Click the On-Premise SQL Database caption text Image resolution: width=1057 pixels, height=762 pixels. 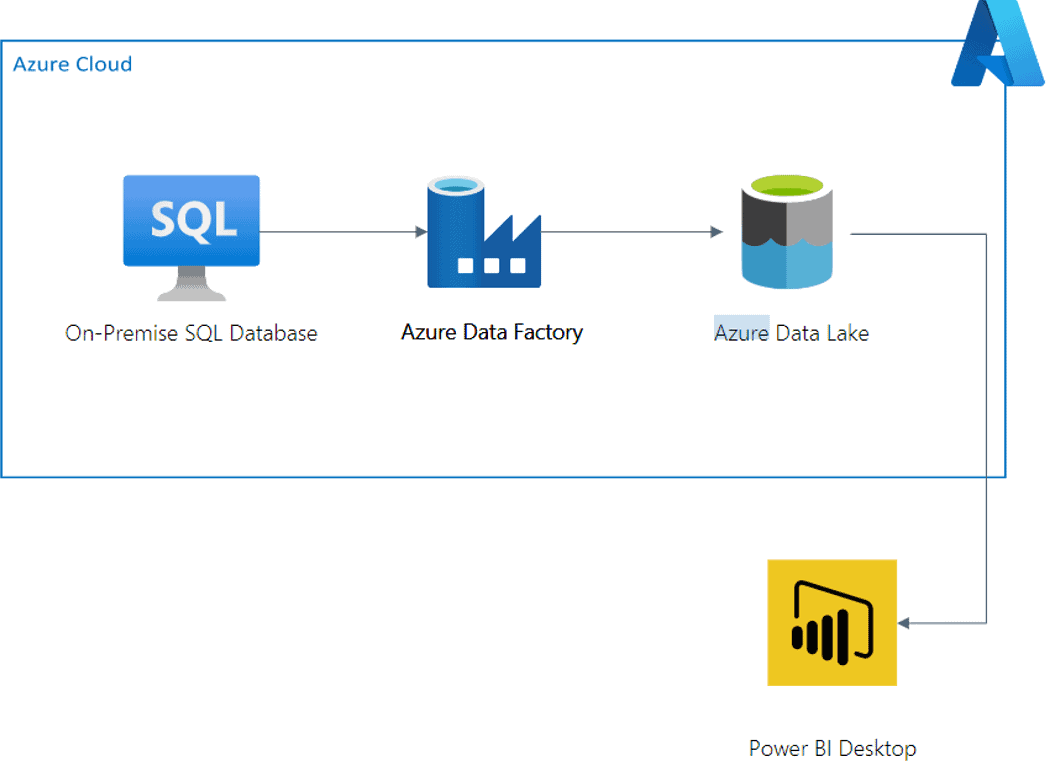pos(191,333)
